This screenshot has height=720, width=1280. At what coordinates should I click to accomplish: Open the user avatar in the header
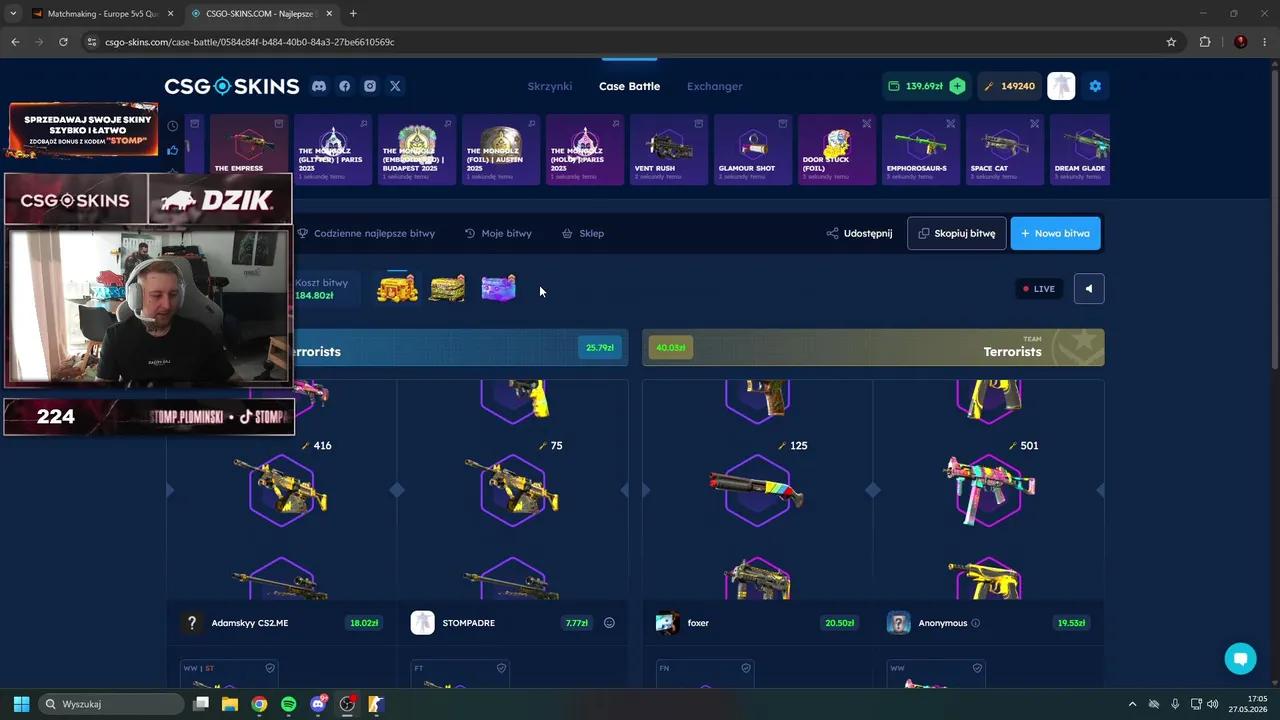point(1061,86)
